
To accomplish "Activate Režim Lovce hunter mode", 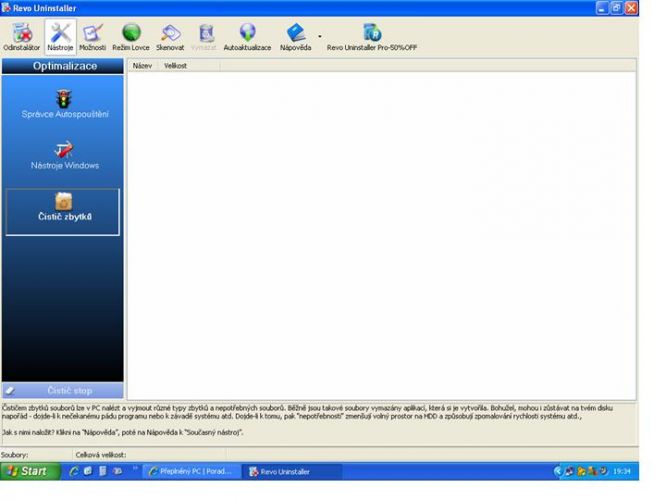I will (x=131, y=37).
